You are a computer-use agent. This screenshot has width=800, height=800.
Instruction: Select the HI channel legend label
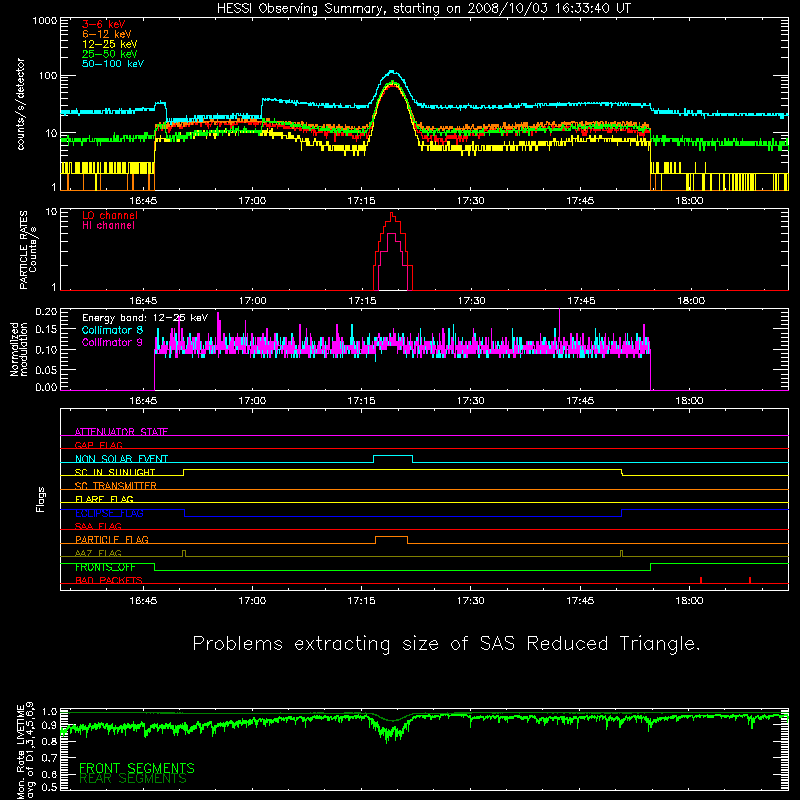tap(108, 226)
